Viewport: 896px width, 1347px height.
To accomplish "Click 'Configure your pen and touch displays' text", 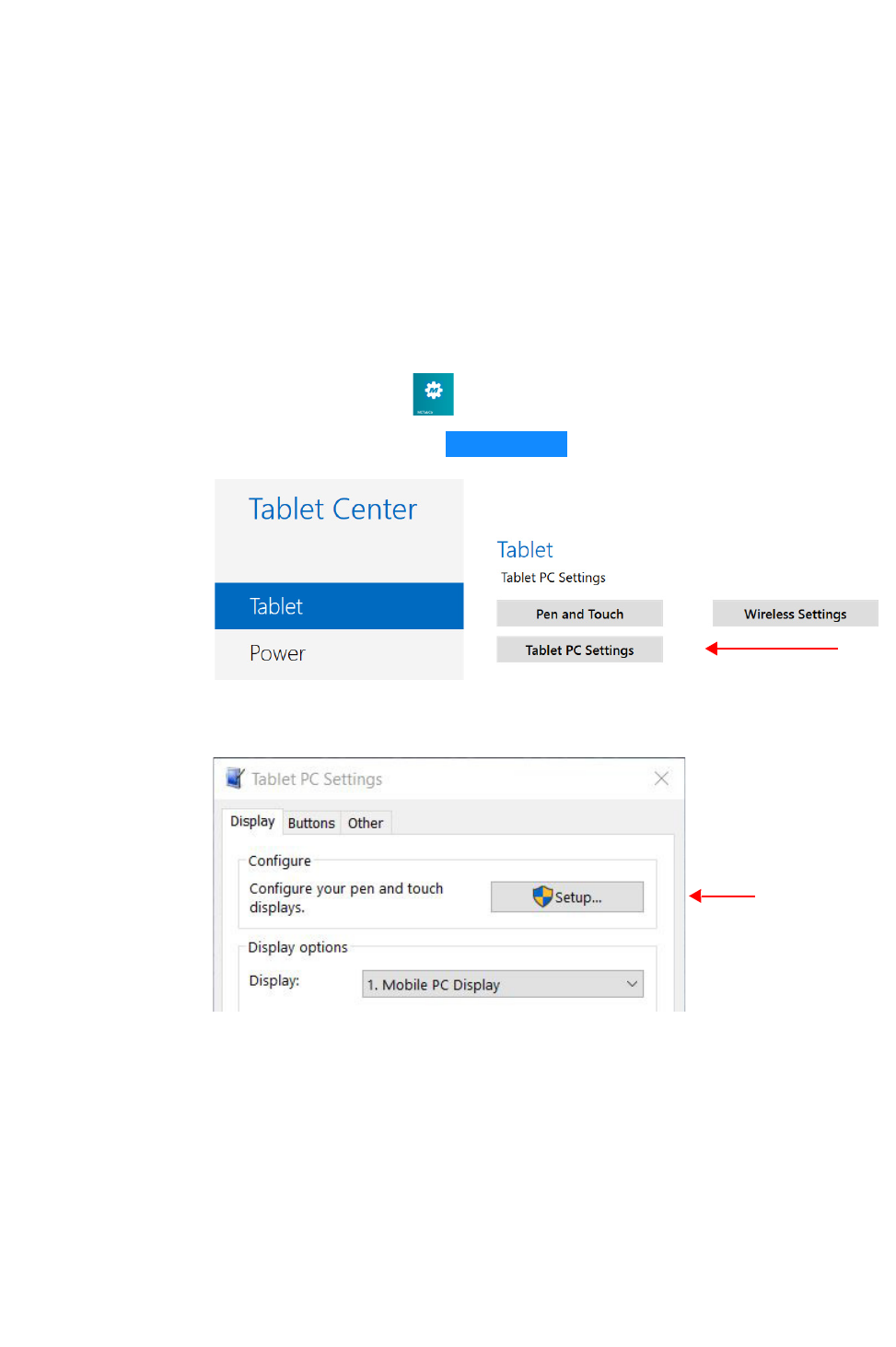I will 346,897.
